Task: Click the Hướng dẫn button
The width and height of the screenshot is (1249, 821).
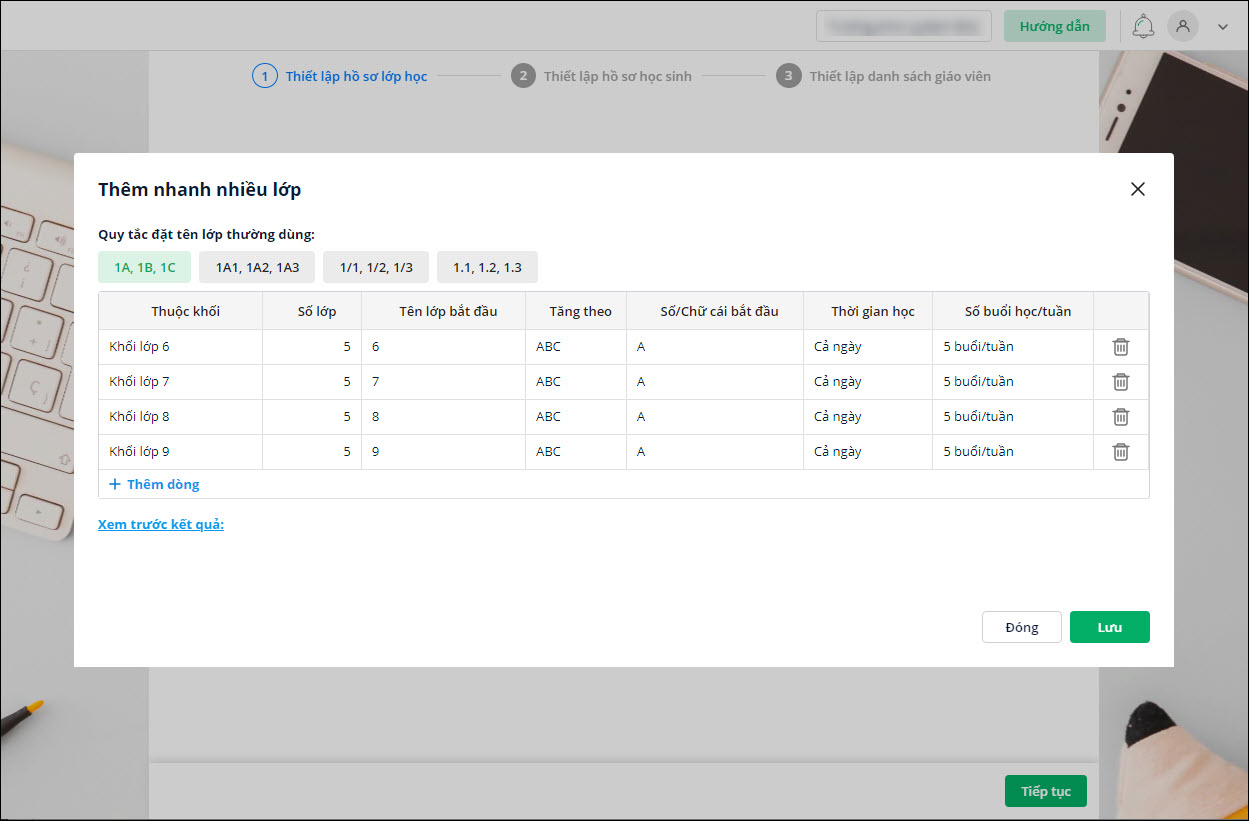Action: click(x=1055, y=26)
